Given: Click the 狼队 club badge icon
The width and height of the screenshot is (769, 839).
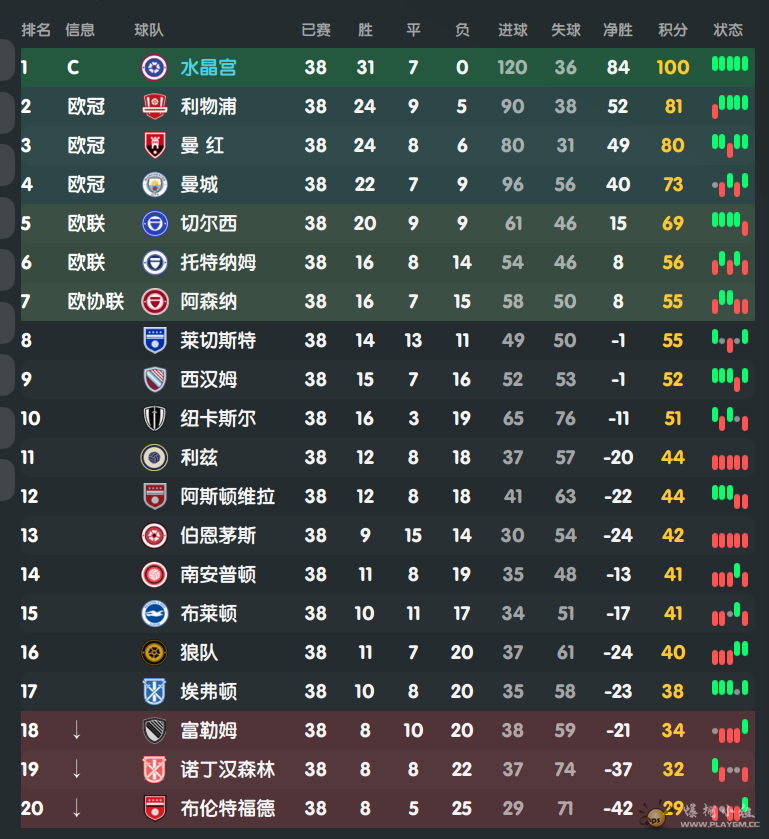Looking at the screenshot, I should [154, 653].
